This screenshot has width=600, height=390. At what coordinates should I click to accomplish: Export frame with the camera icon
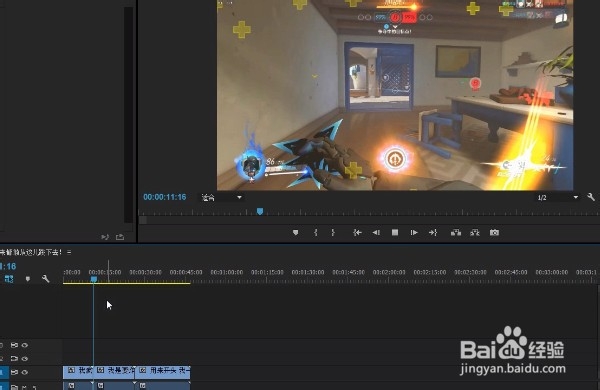tap(494, 232)
